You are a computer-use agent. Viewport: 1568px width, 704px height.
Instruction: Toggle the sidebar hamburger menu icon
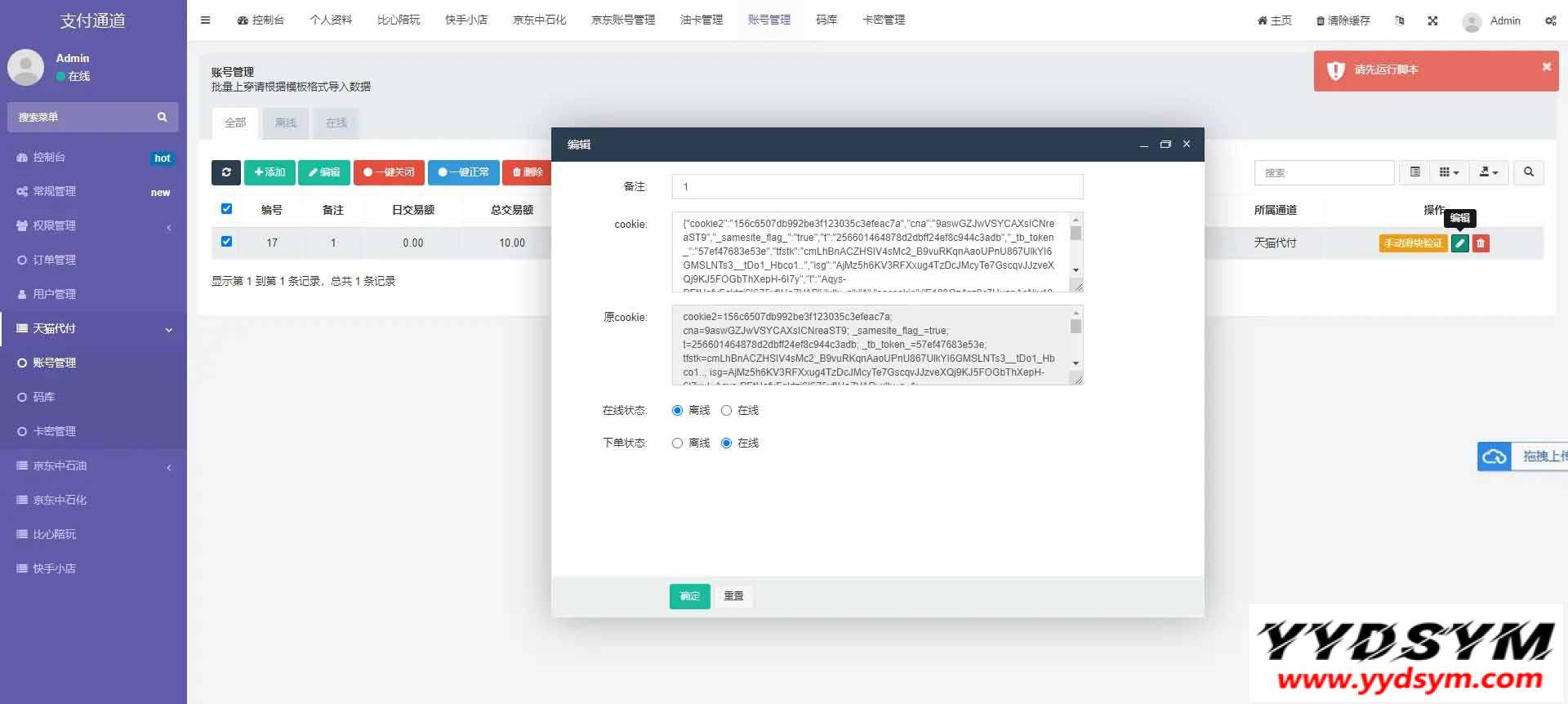coord(205,20)
